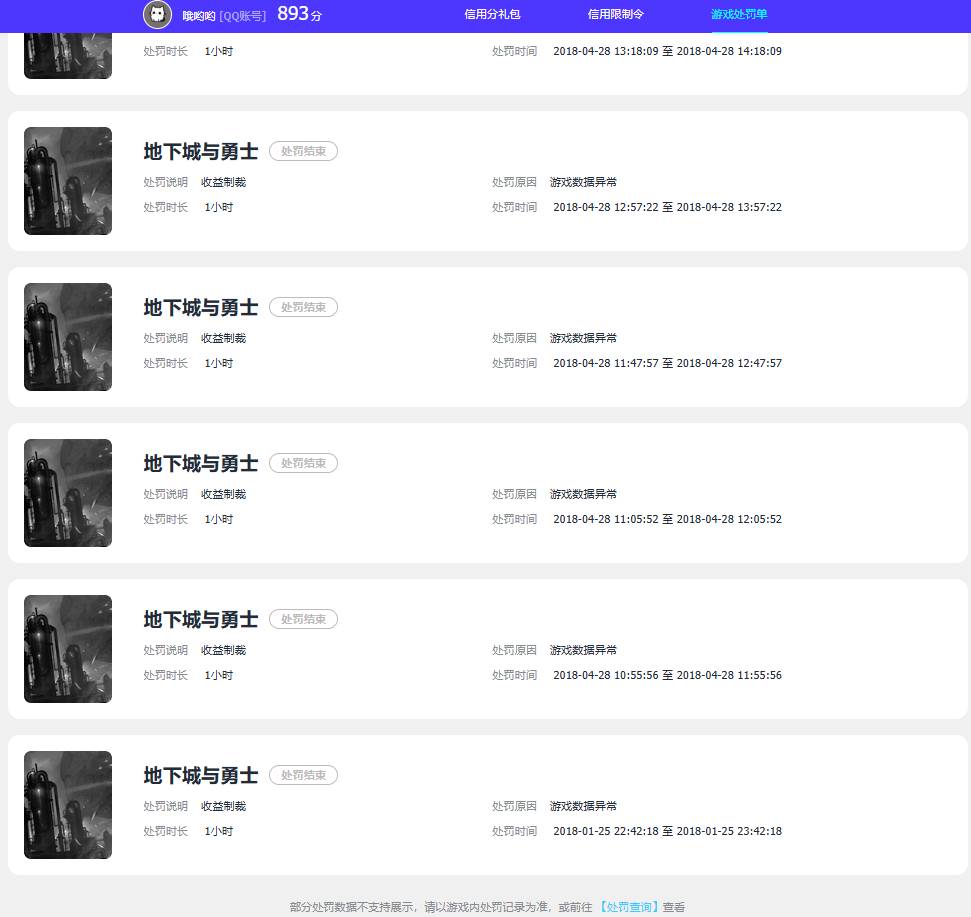971x917 pixels.
Task: Switch to the 信用限制令 tab
Action: point(615,15)
